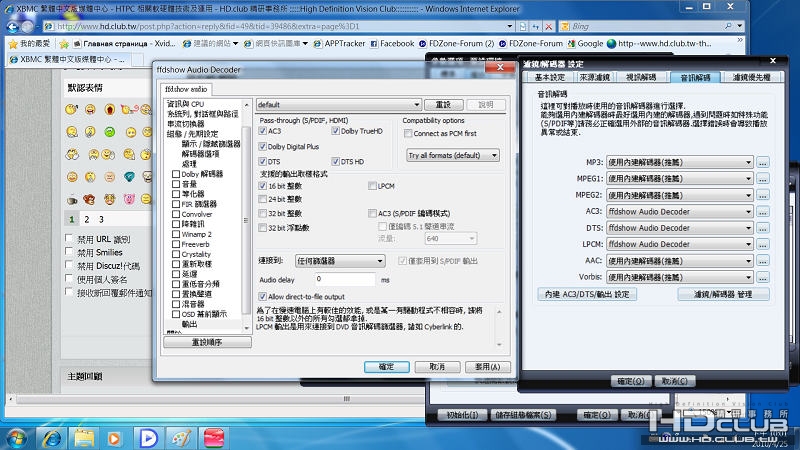Insert the green face emoticon

(110, 132)
